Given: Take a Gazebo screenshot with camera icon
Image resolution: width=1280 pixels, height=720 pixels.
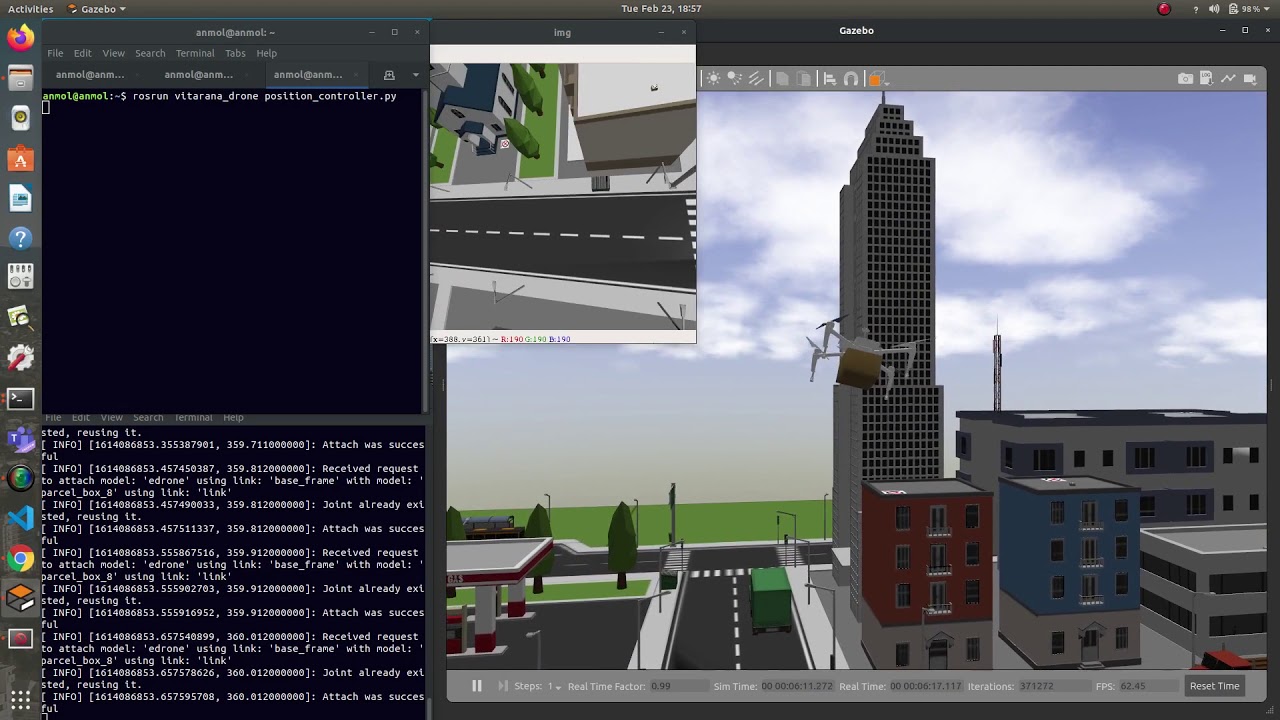Looking at the screenshot, I should pos(1185,78).
